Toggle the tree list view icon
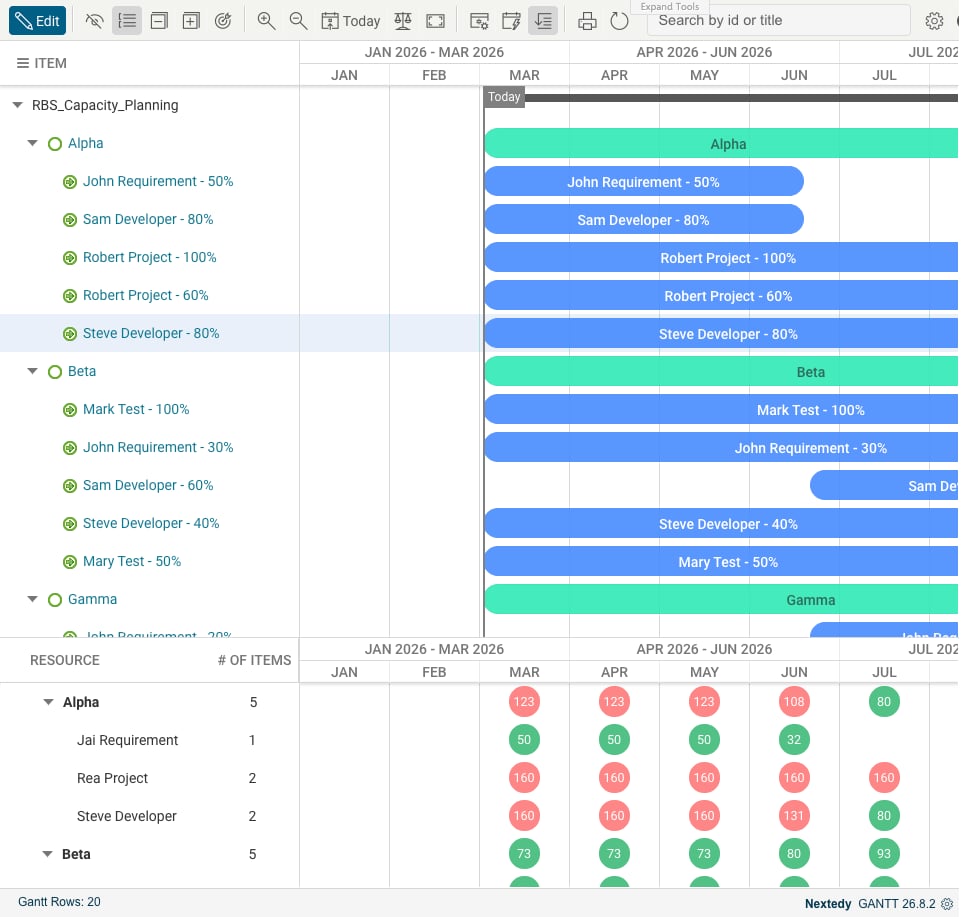961x917 pixels. 127,21
